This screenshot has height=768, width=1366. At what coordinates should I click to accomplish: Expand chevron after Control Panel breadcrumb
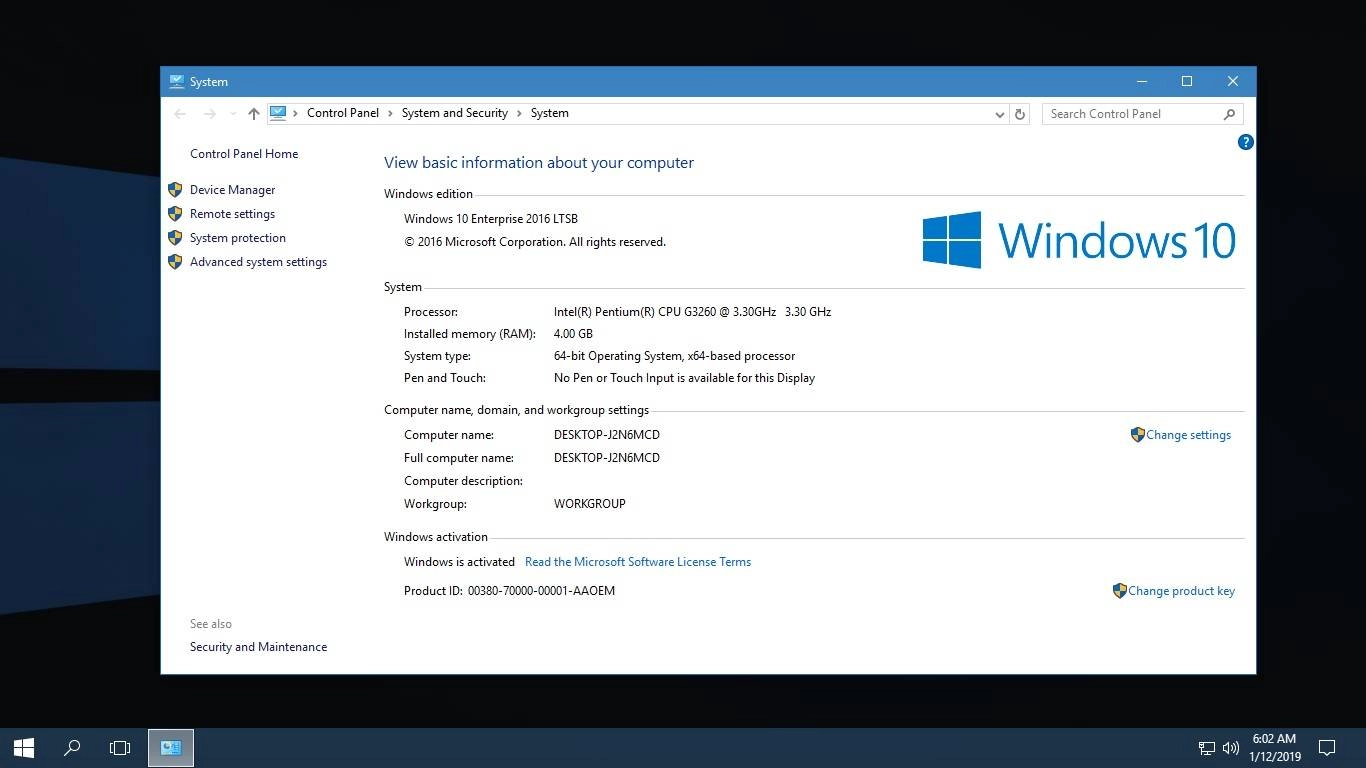(x=390, y=114)
